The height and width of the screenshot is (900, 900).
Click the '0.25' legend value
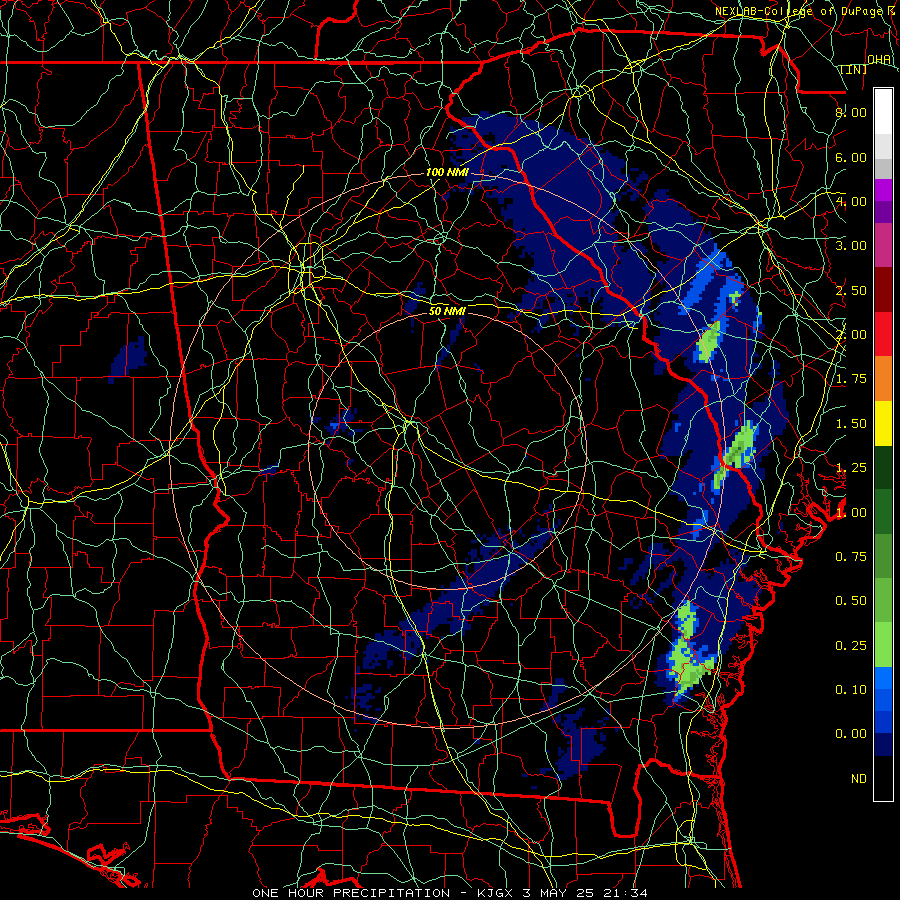tap(851, 646)
